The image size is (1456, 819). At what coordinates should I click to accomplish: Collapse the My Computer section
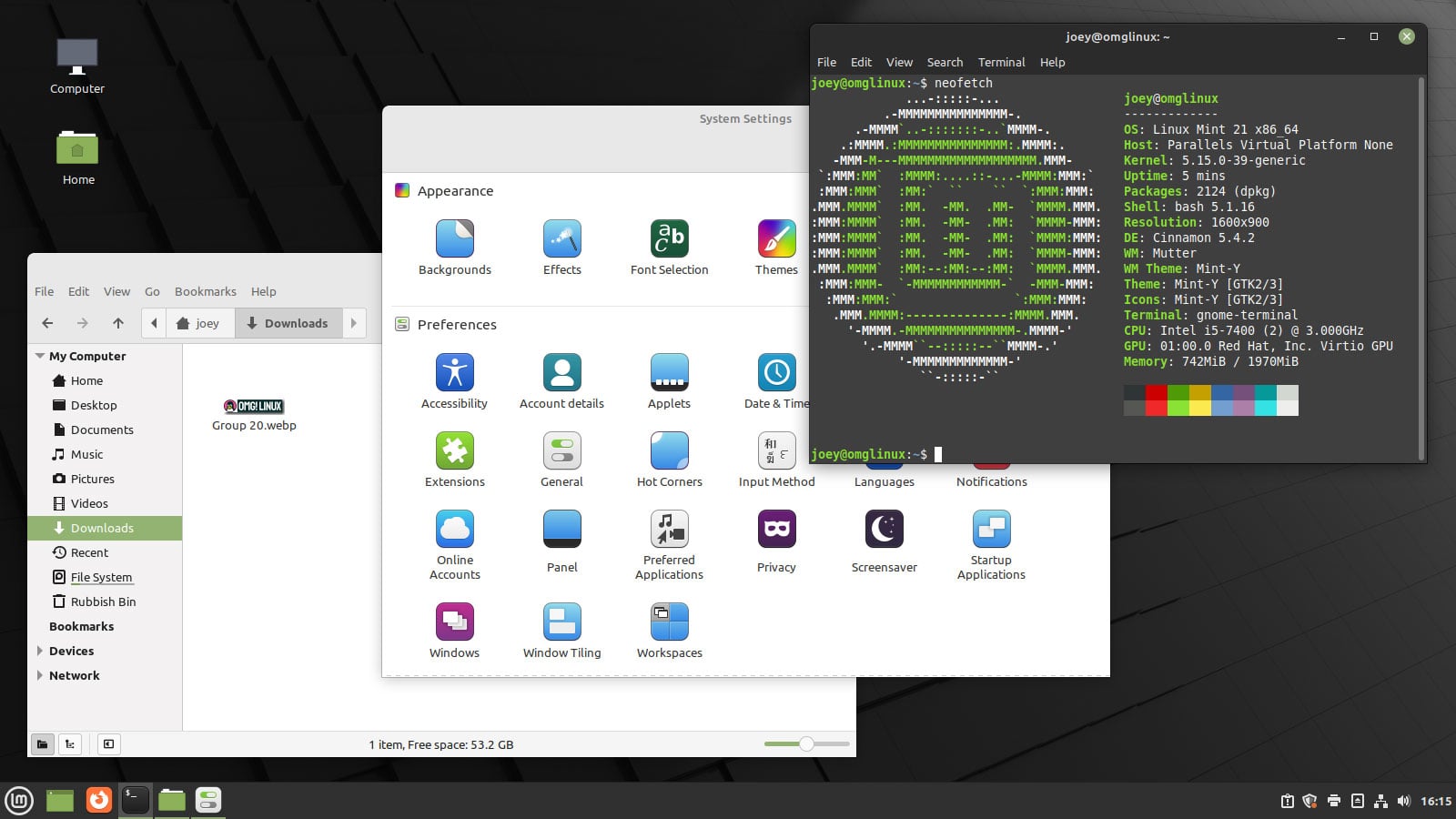[x=39, y=356]
